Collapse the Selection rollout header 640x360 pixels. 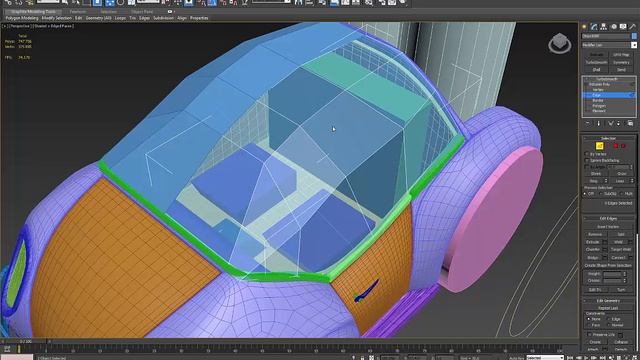pyautogui.click(x=608, y=138)
